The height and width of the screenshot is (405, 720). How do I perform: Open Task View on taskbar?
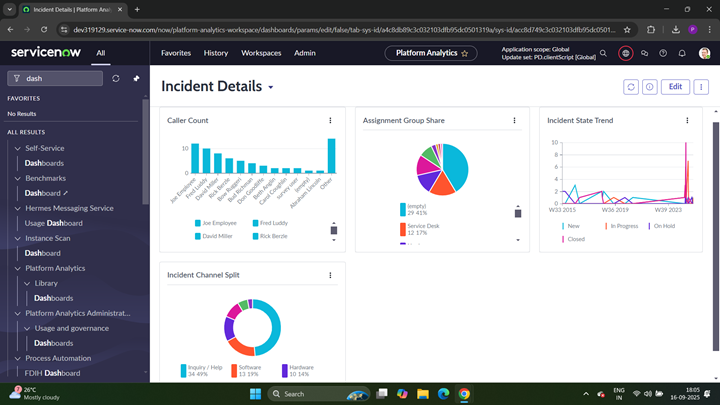pos(382,394)
